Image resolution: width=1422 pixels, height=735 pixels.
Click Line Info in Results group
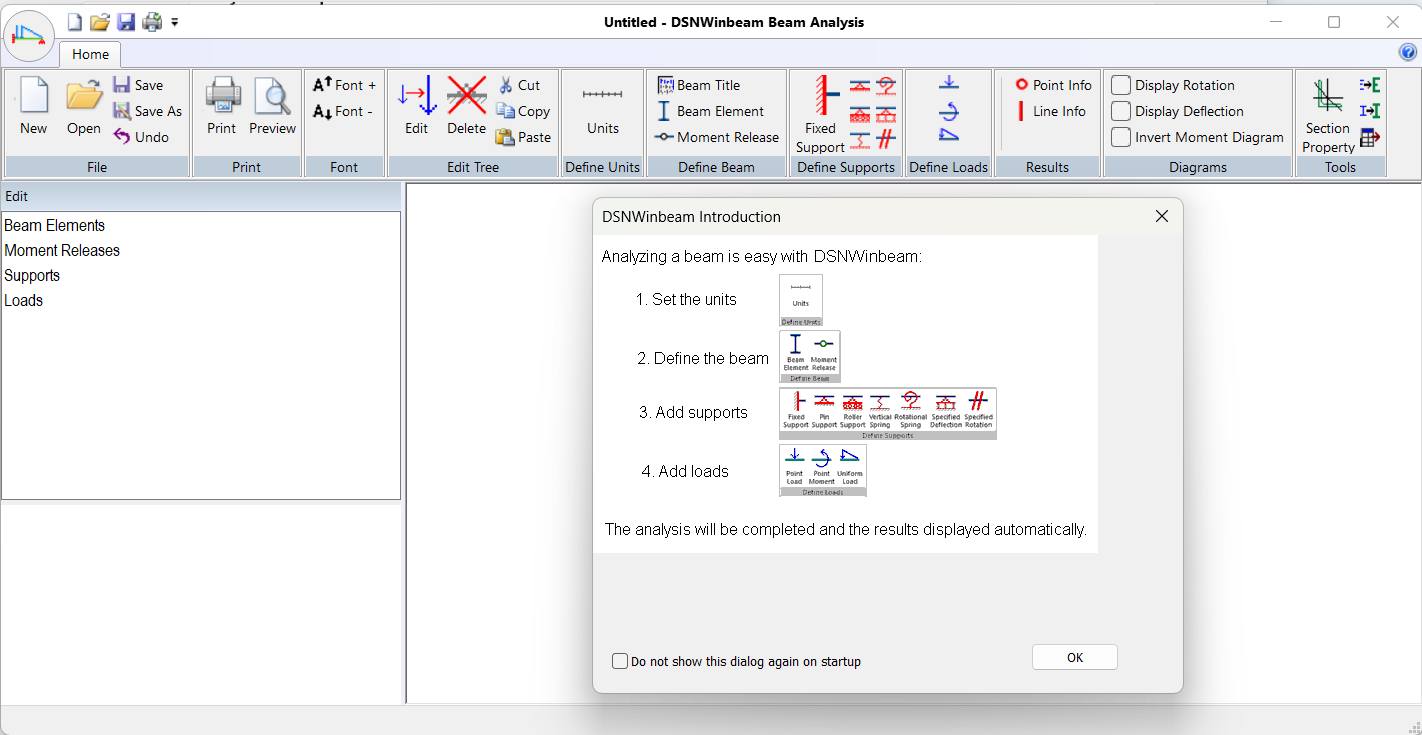click(1050, 111)
